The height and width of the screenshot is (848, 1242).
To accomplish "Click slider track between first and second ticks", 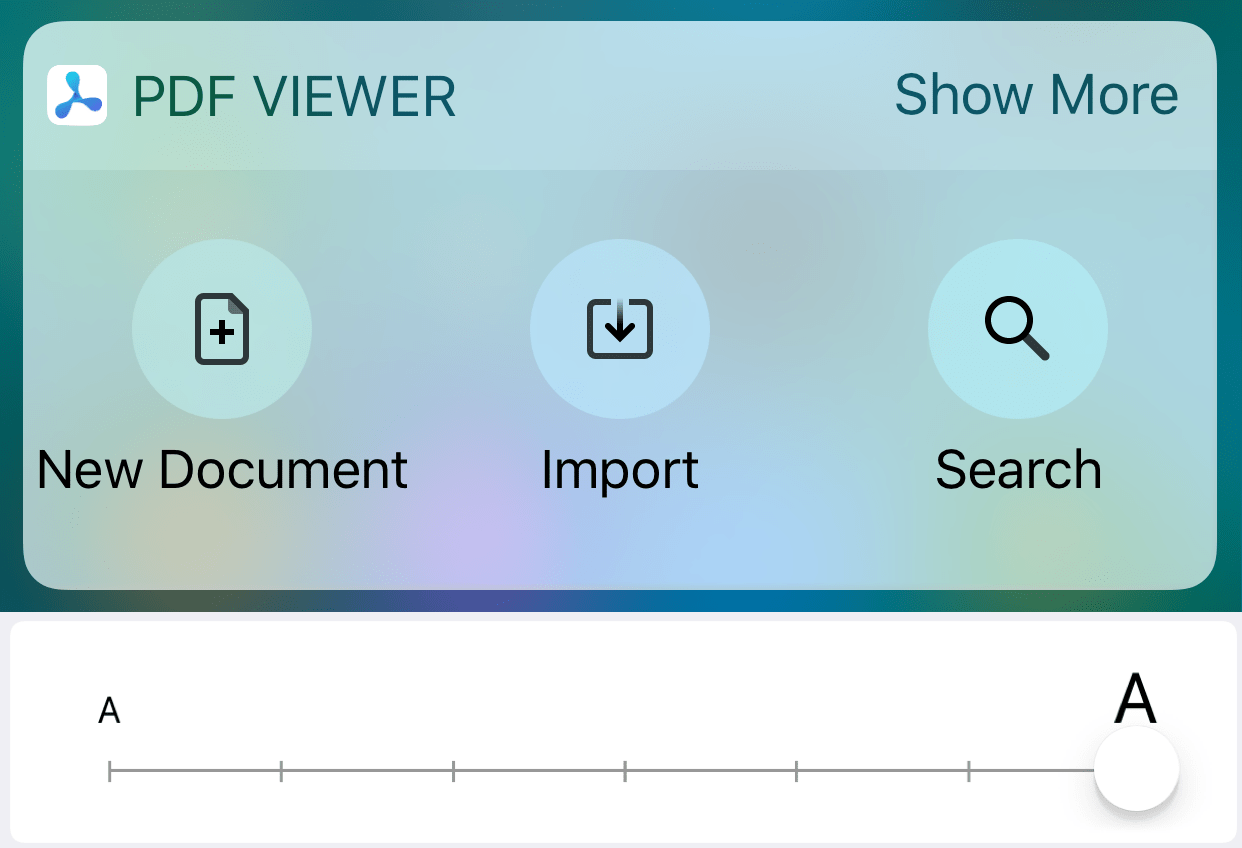I will click(195, 770).
